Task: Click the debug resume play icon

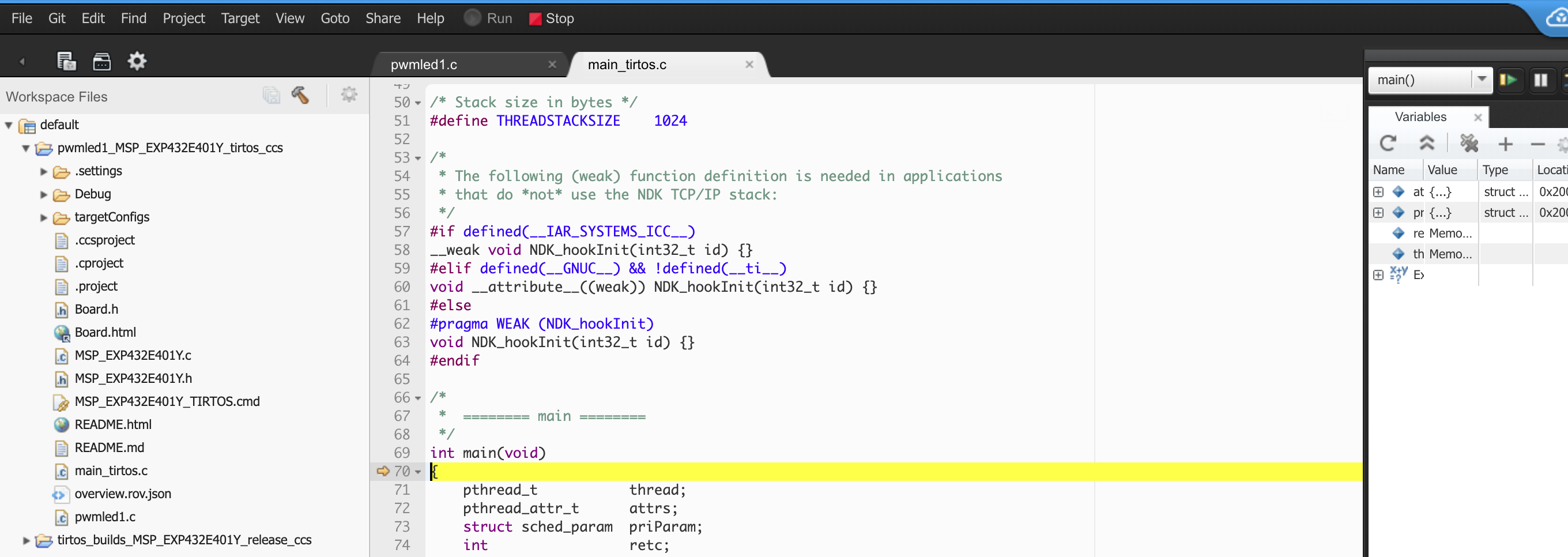Action: click(x=1507, y=80)
